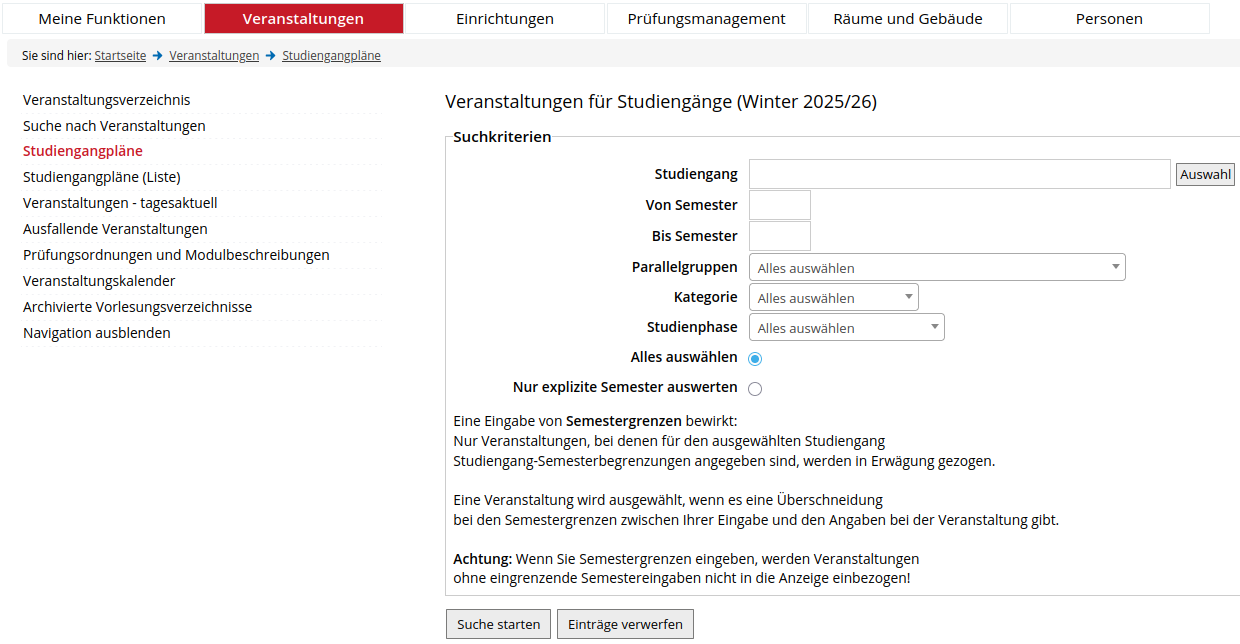Click into the Studiengang input field
1240x644 pixels.
(x=958, y=173)
